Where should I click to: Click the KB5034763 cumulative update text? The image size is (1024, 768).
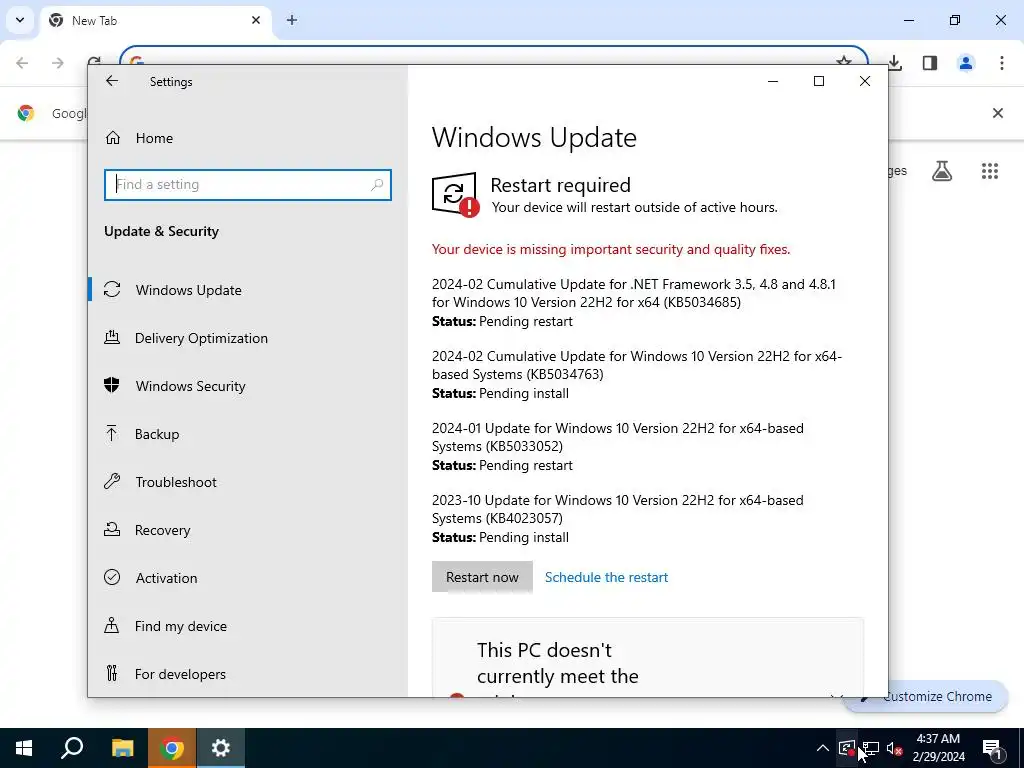coord(637,365)
